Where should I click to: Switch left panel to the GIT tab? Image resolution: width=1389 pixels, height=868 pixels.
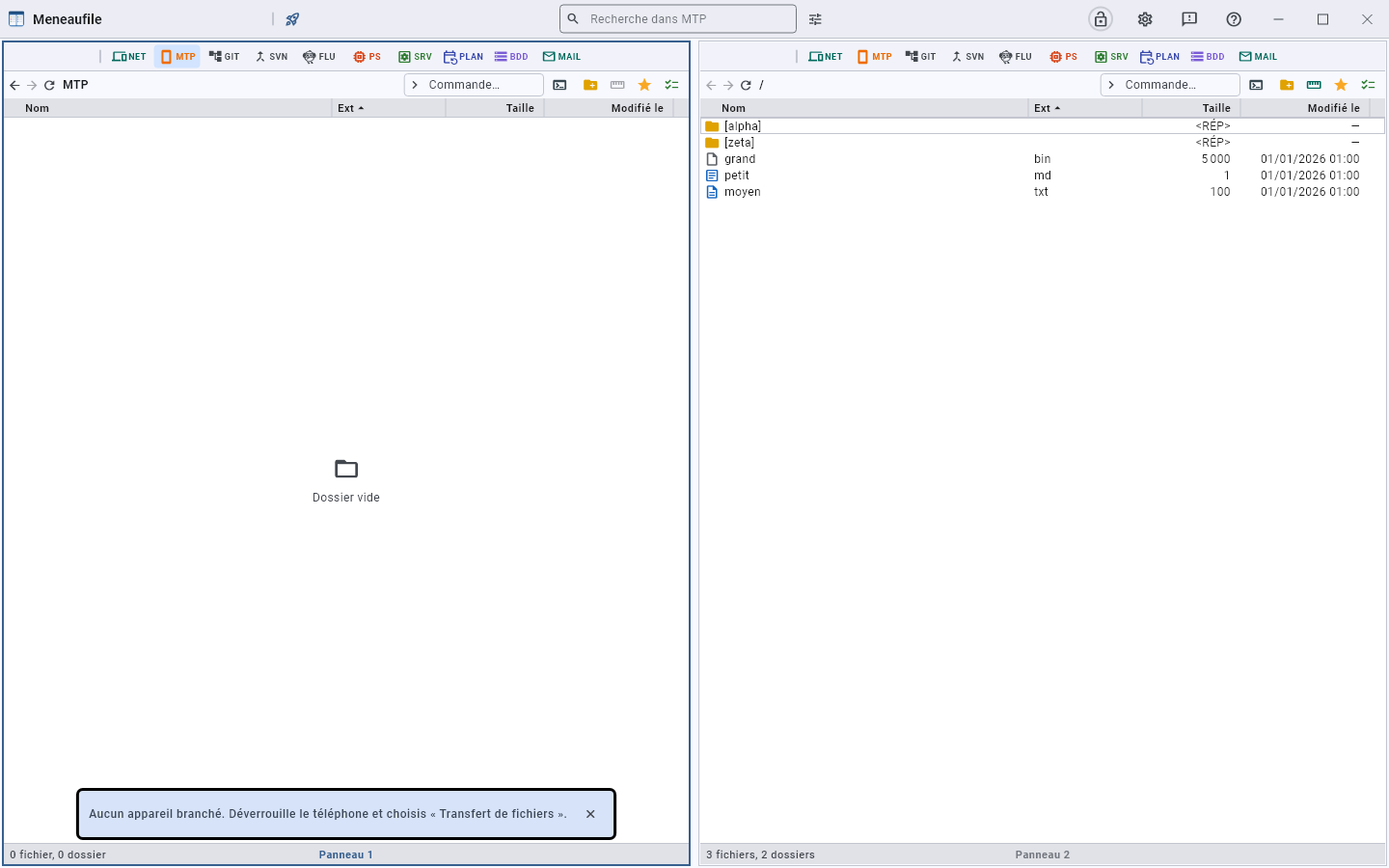pos(224,57)
